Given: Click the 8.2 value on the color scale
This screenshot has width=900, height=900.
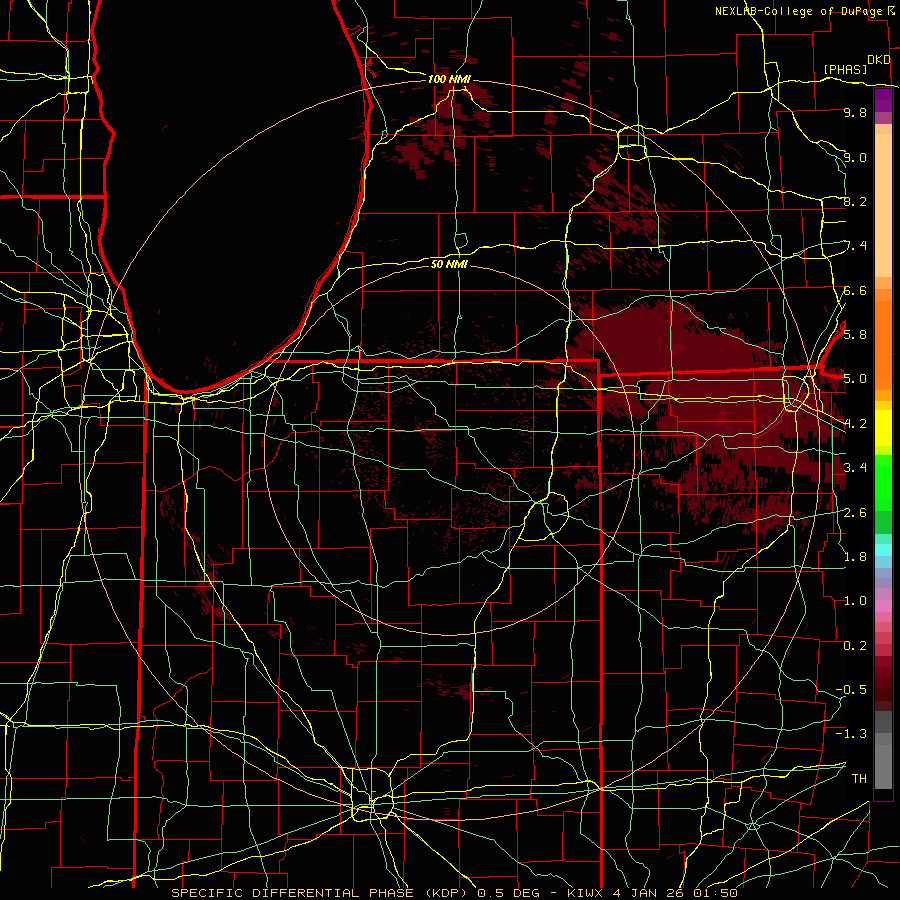Looking at the screenshot, I should pyautogui.click(x=855, y=201).
